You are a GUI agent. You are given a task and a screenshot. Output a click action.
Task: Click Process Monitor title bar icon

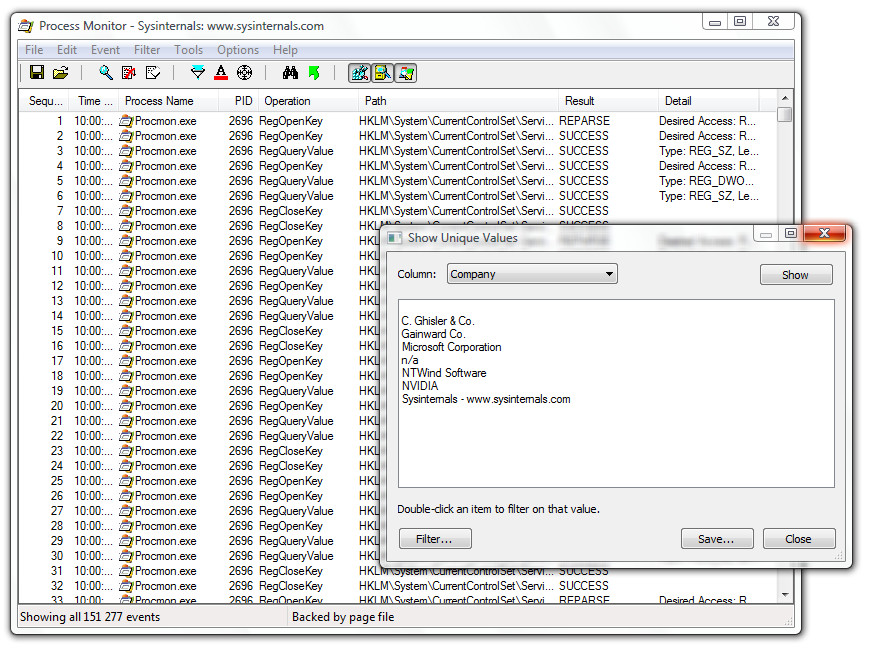25,25
